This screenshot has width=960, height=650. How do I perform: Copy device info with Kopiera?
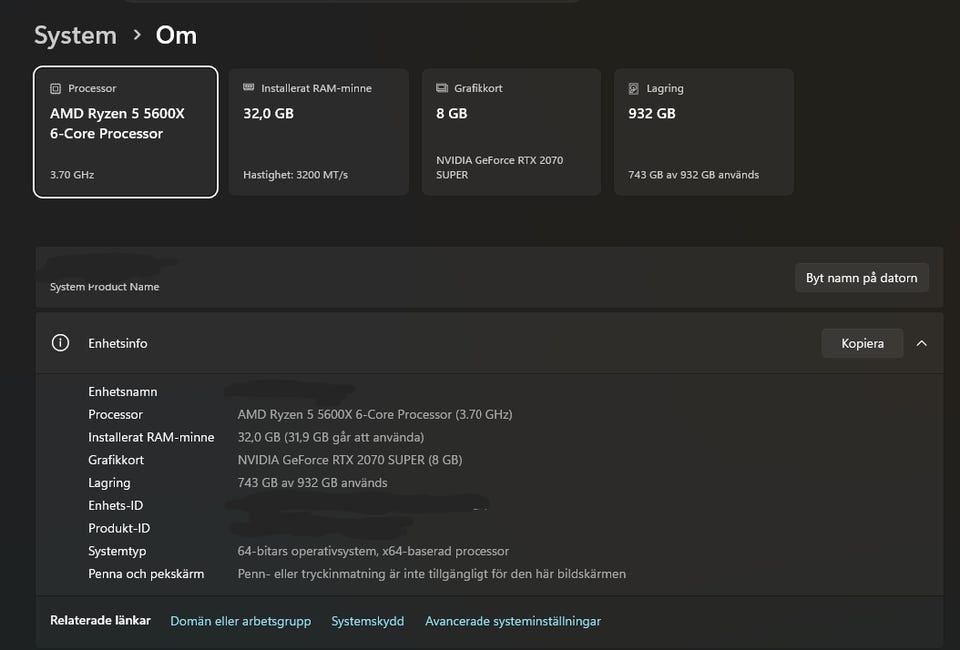[x=862, y=343]
